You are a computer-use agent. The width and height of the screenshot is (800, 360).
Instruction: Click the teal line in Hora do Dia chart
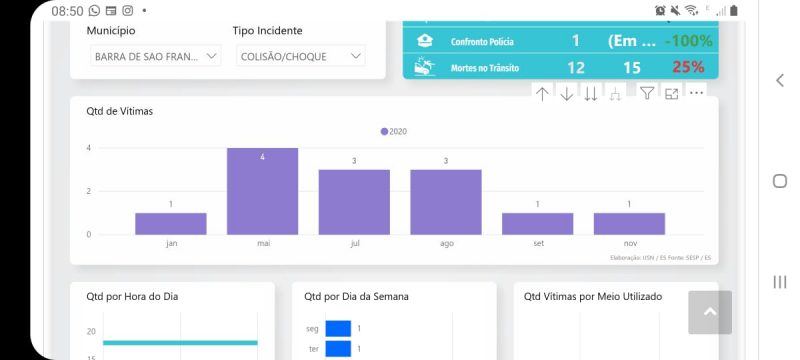click(180, 343)
